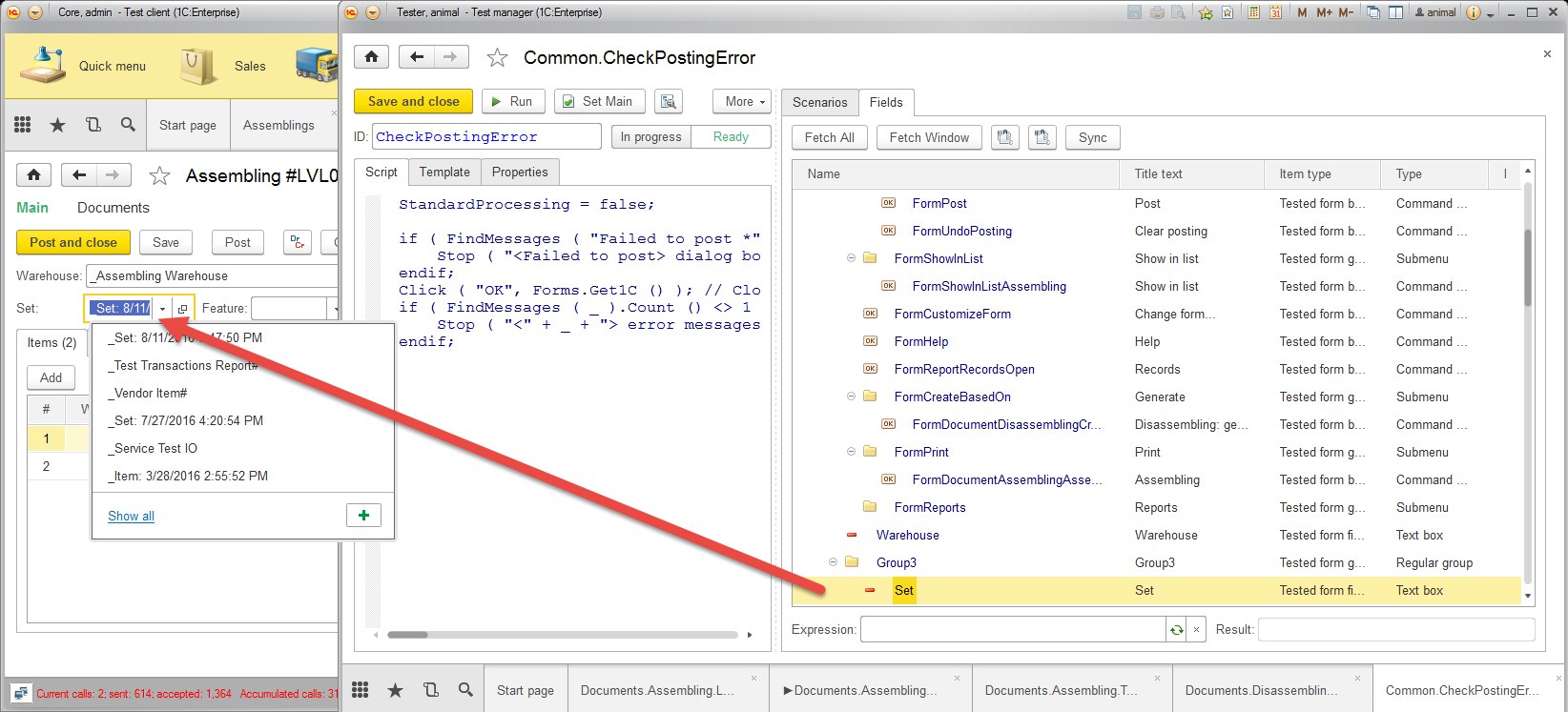Open the calculator icon in title bar
This screenshot has width=1568, height=712.
click(1253, 12)
